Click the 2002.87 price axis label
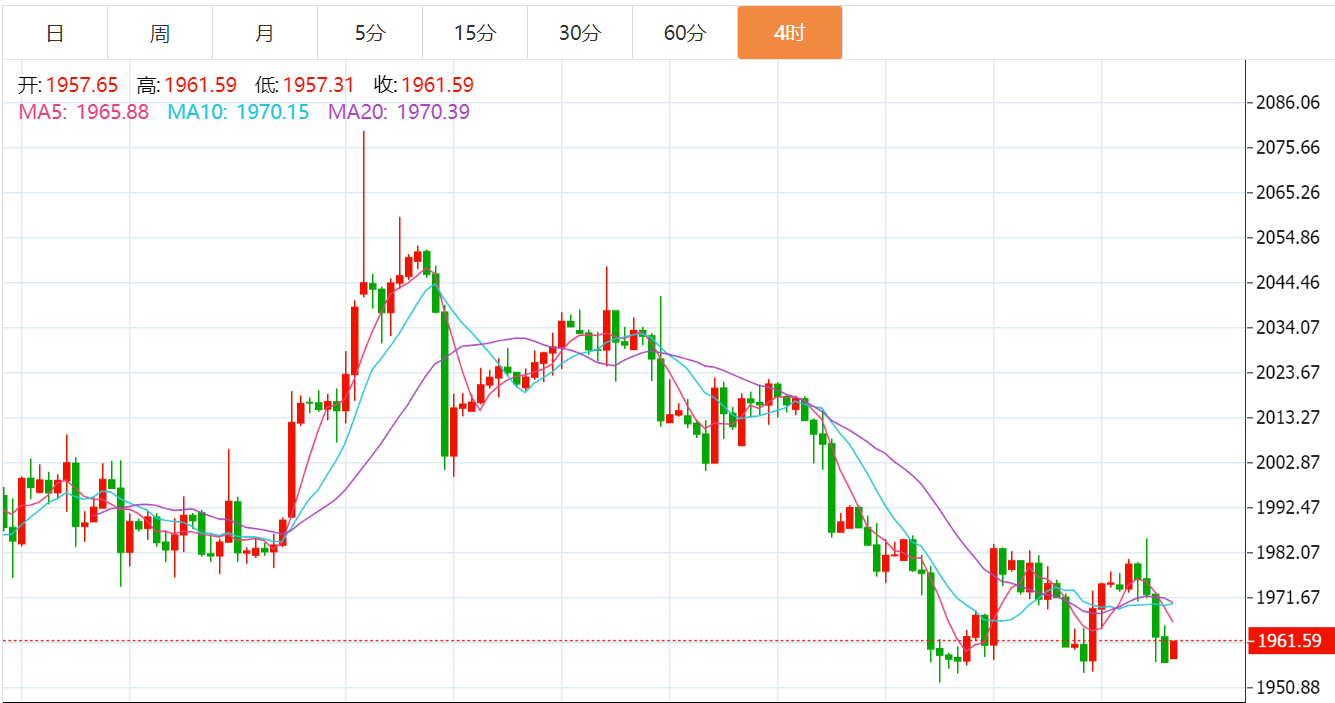Viewport: 1335px width, 703px height. click(1289, 462)
